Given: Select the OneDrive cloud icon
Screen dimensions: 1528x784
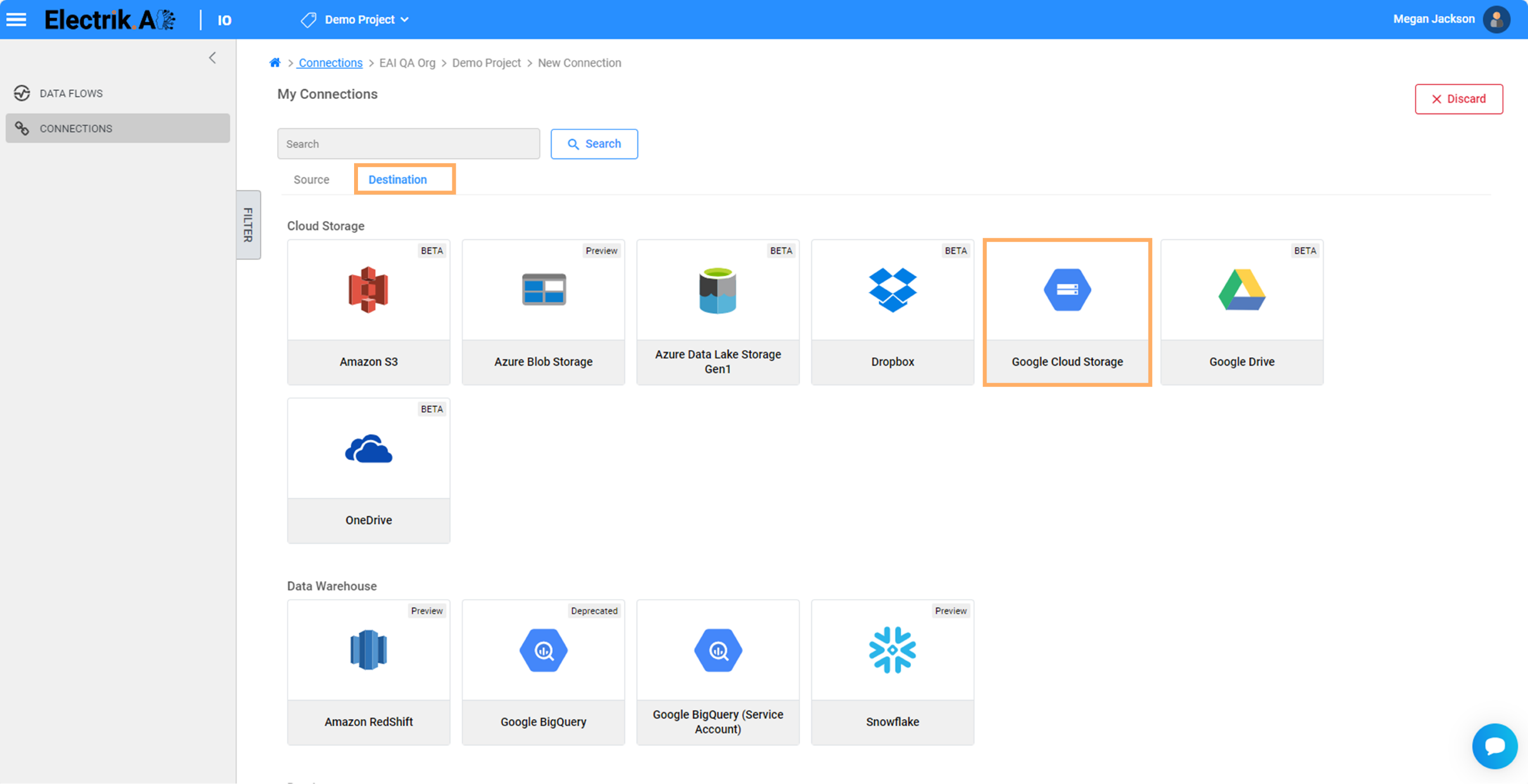Looking at the screenshot, I should 369,449.
